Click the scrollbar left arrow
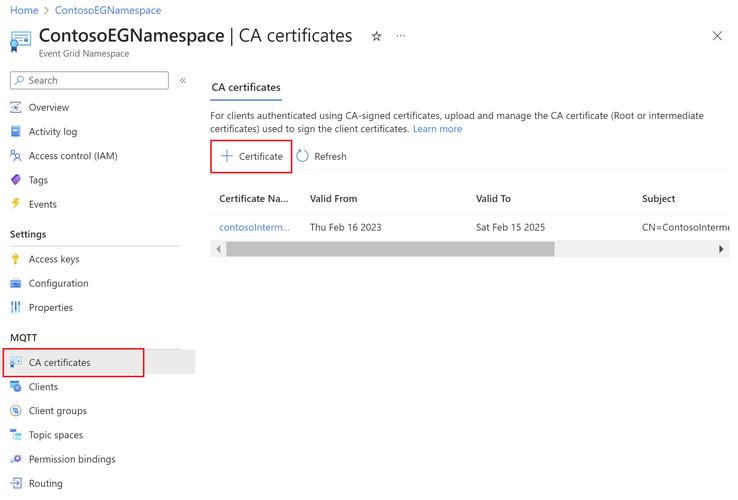This screenshot has width=738, height=500. (218, 249)
